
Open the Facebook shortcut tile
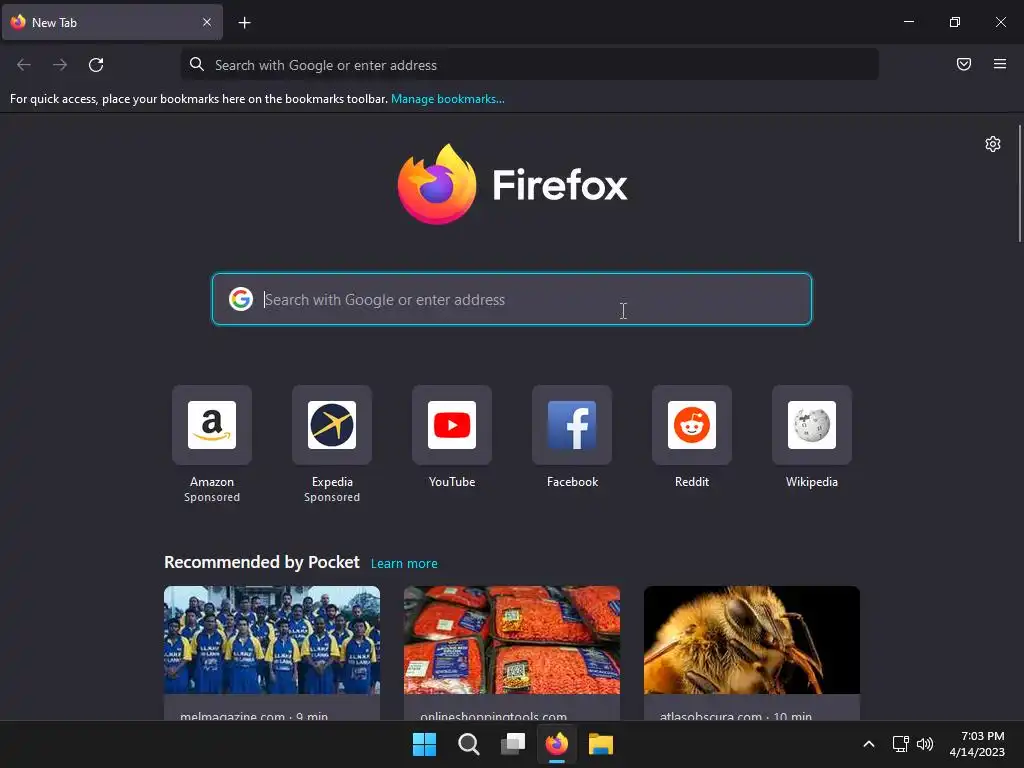pos(572,425)
